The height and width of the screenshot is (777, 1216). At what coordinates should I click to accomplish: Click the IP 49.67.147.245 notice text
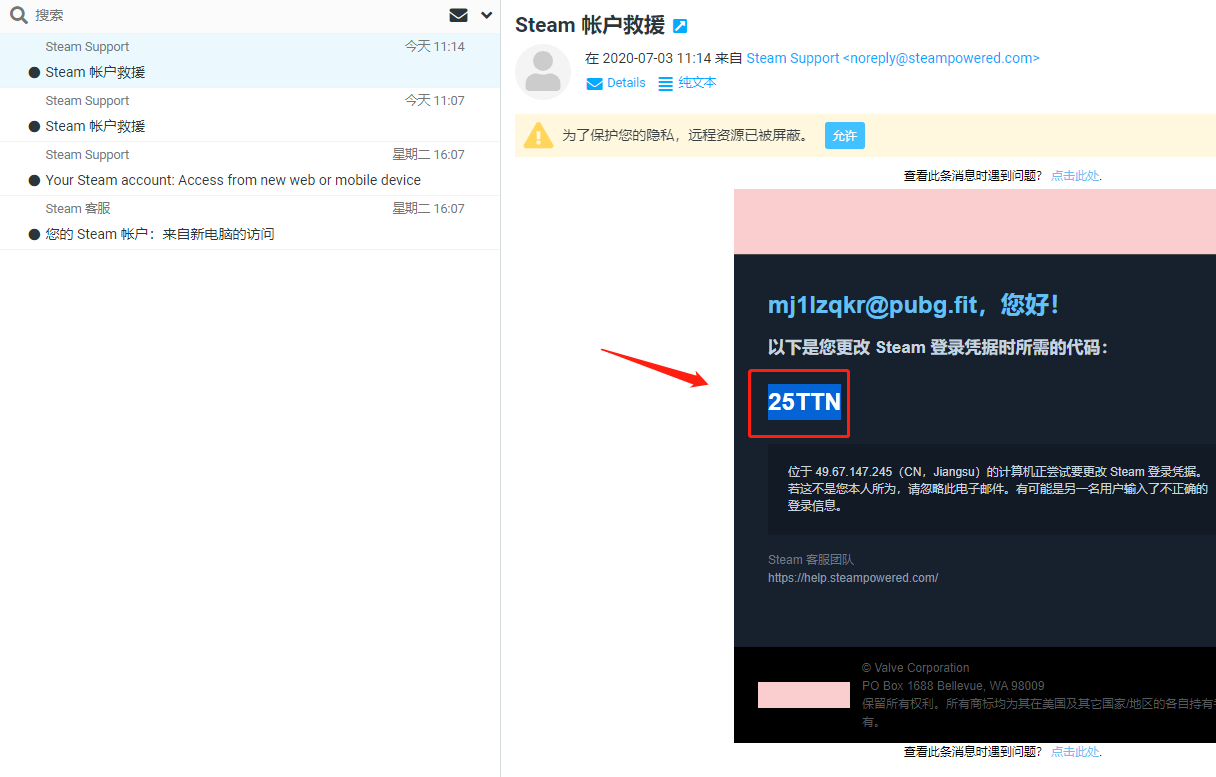point(998,488)
